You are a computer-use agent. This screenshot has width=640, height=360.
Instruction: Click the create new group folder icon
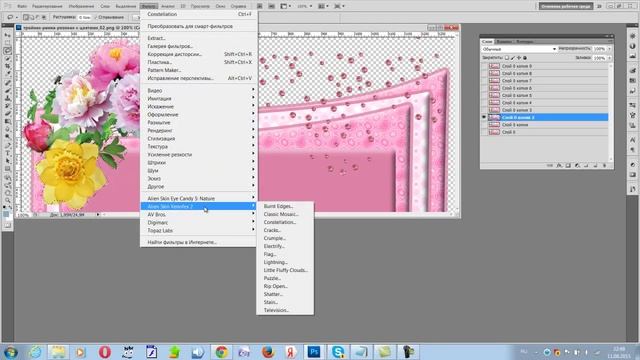click(x=586, y=166)
